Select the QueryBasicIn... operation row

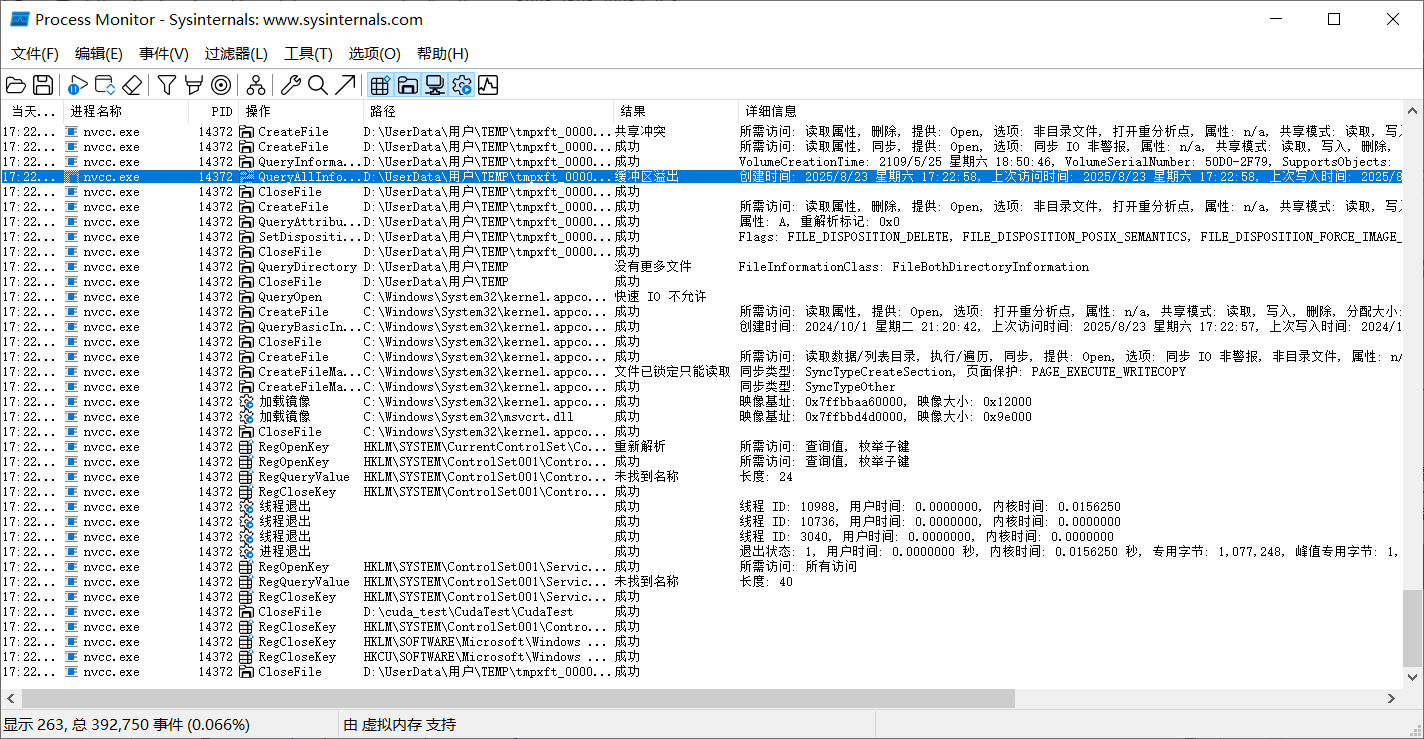tap(701, 327)
